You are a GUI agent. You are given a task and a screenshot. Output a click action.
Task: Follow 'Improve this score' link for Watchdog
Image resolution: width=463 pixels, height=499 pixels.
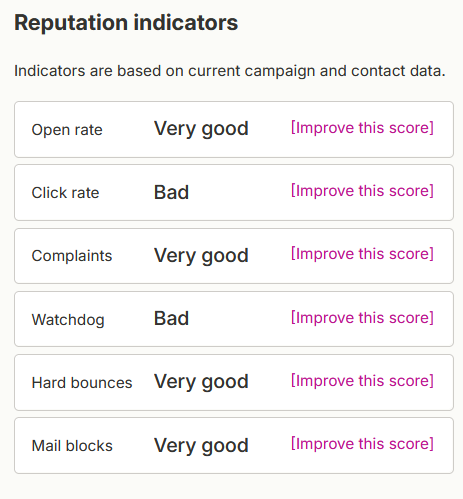point(362,318)
